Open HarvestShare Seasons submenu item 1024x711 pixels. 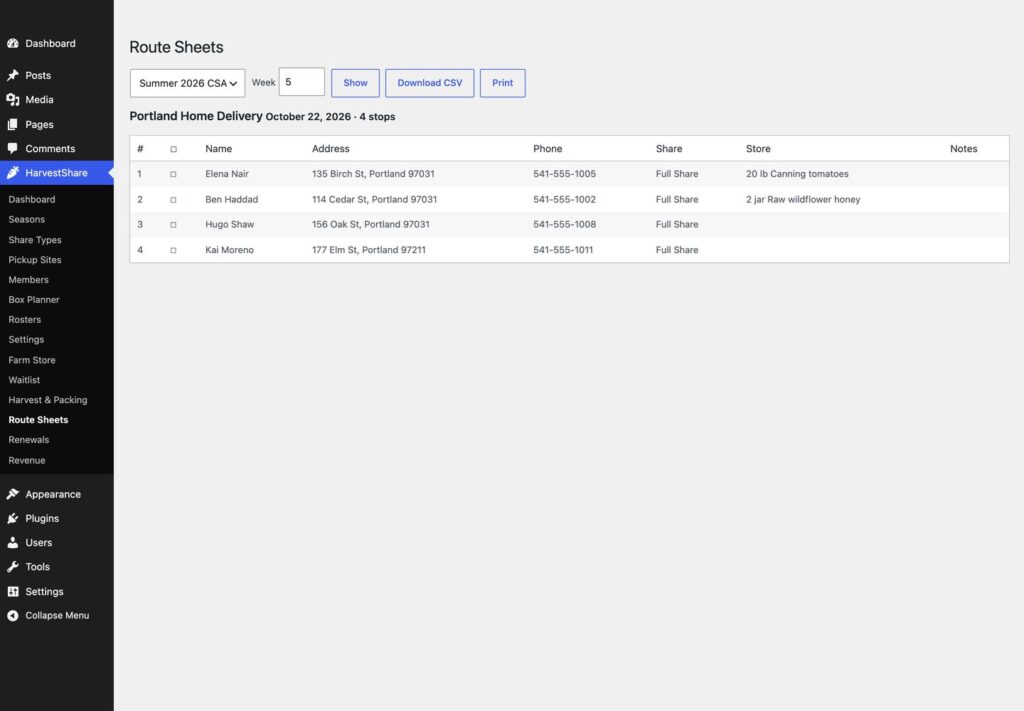point(27,219)
